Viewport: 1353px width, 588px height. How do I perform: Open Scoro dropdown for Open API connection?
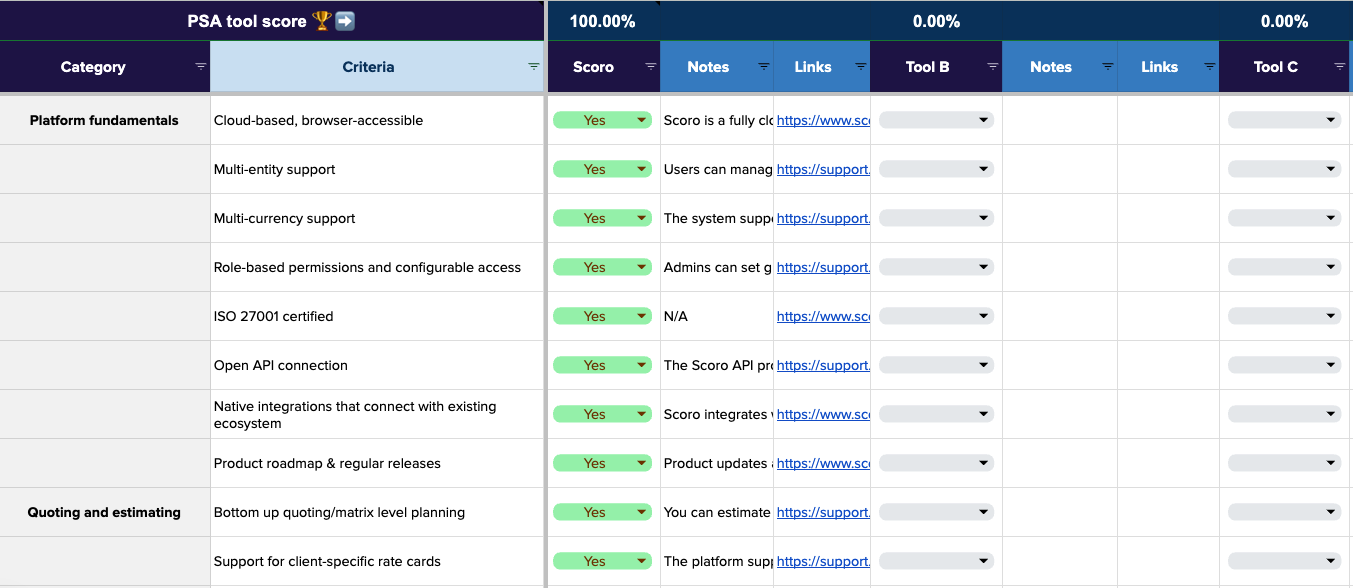click(602, 365)
